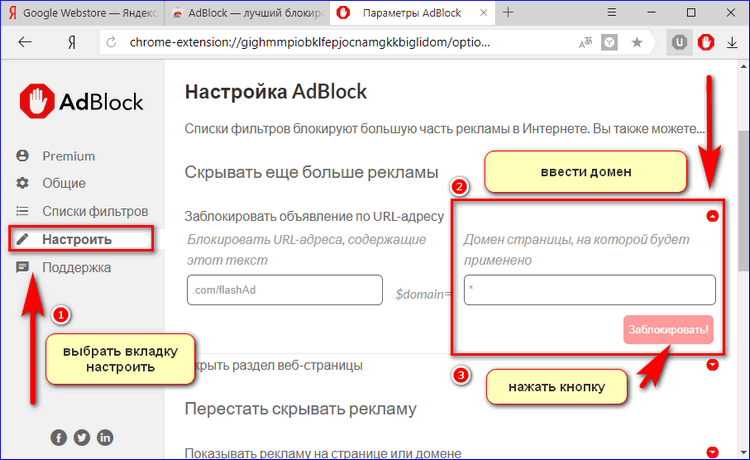The height and width of the screenshot is (460, 750).
Task: Bookmark page with star icon
Action: click(637, 43)
